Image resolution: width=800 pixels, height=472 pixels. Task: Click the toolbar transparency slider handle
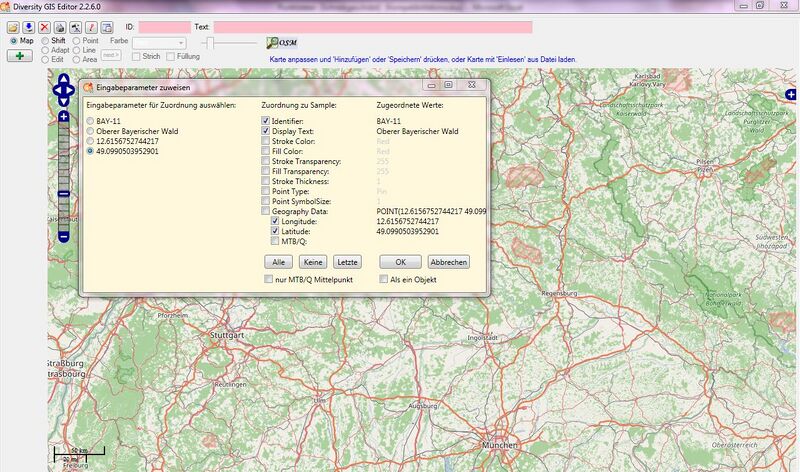coord(210,43)
